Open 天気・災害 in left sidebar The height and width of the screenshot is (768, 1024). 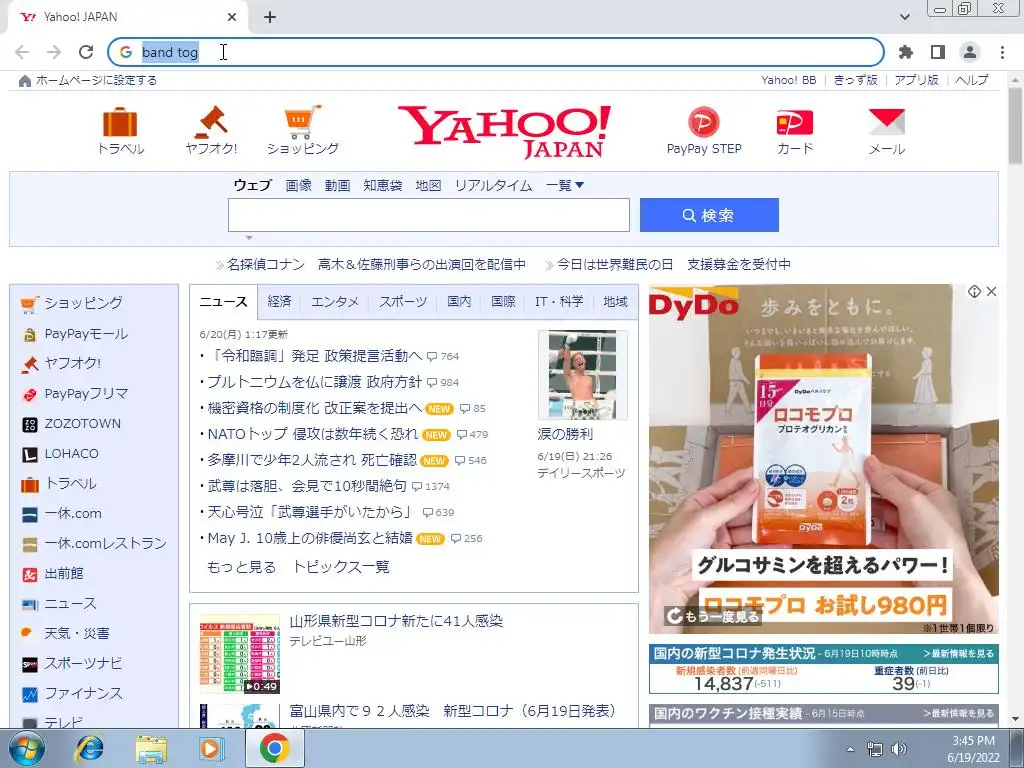point(76,633)
